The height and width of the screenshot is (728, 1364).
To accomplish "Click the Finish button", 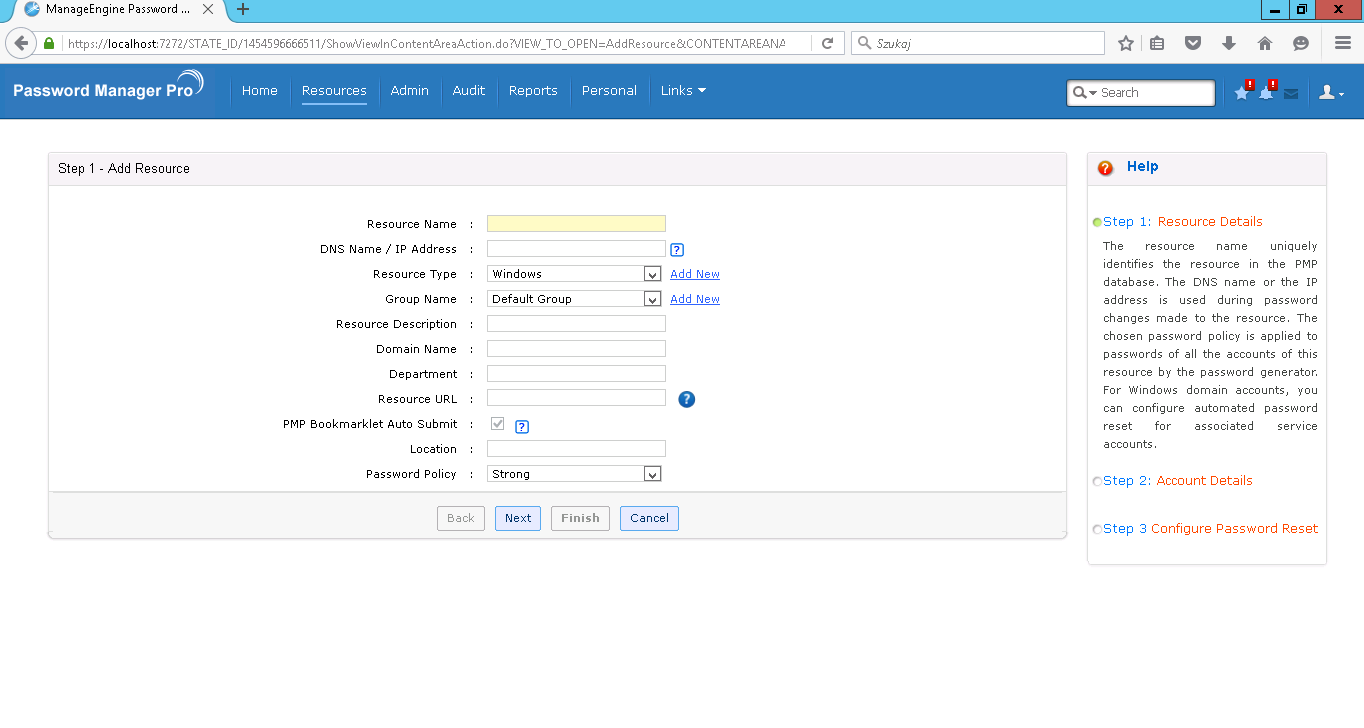I will coord(580,518).
